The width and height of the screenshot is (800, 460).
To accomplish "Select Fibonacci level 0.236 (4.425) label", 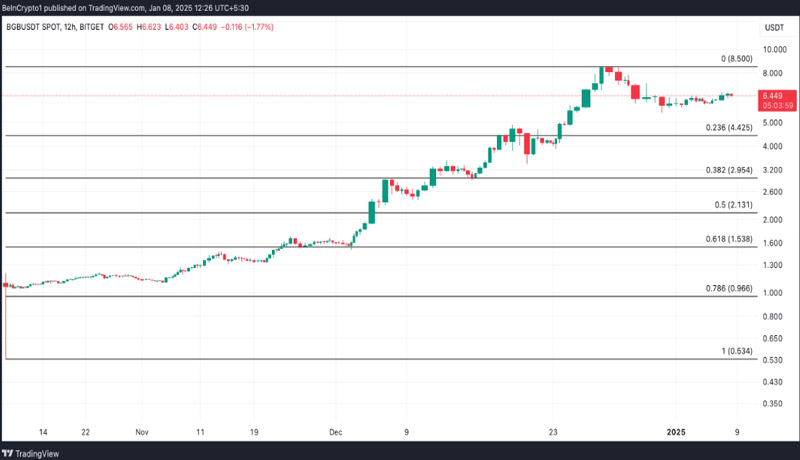I will (x=729, y=127).
